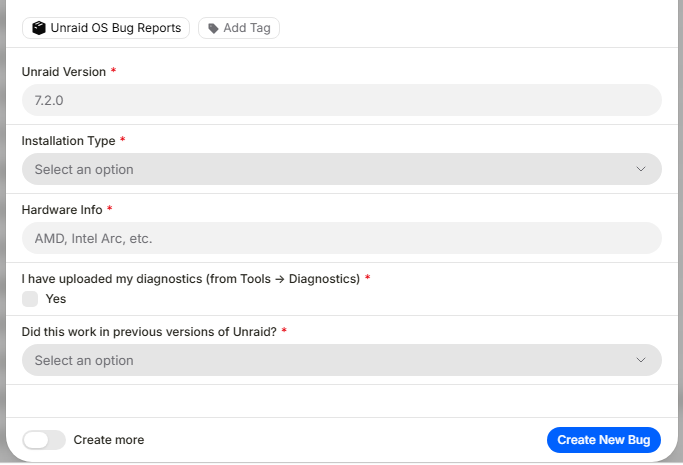The width and height of the screenshot is (683, 465).
Task: Click the Hardware Info text field
Action: (x=342, y=238)
